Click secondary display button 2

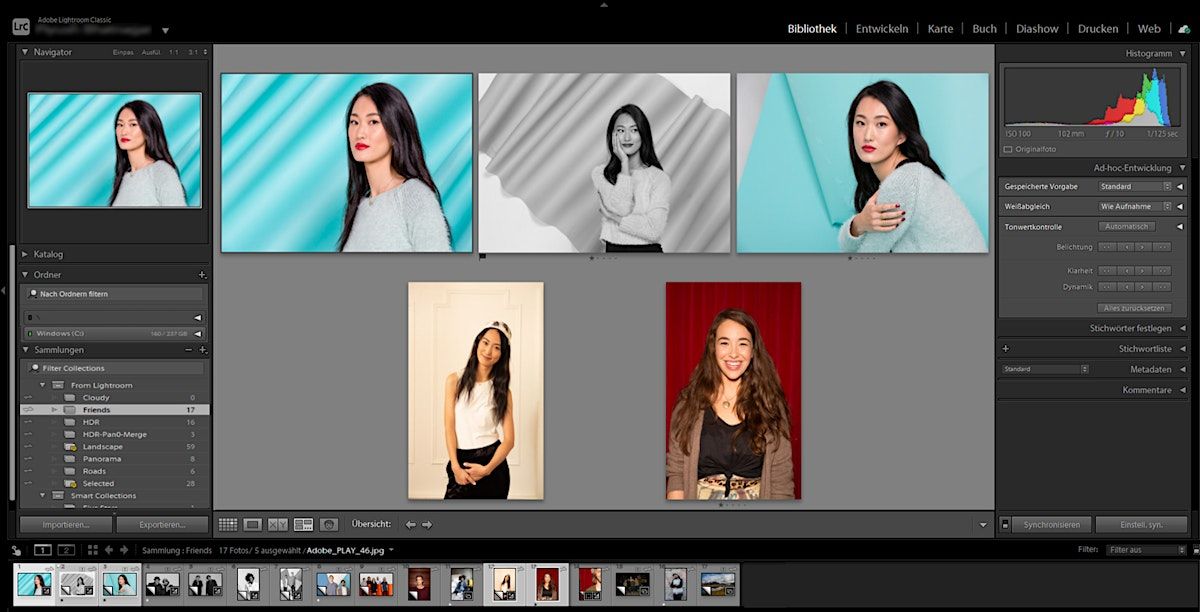(x=66, y=550)
